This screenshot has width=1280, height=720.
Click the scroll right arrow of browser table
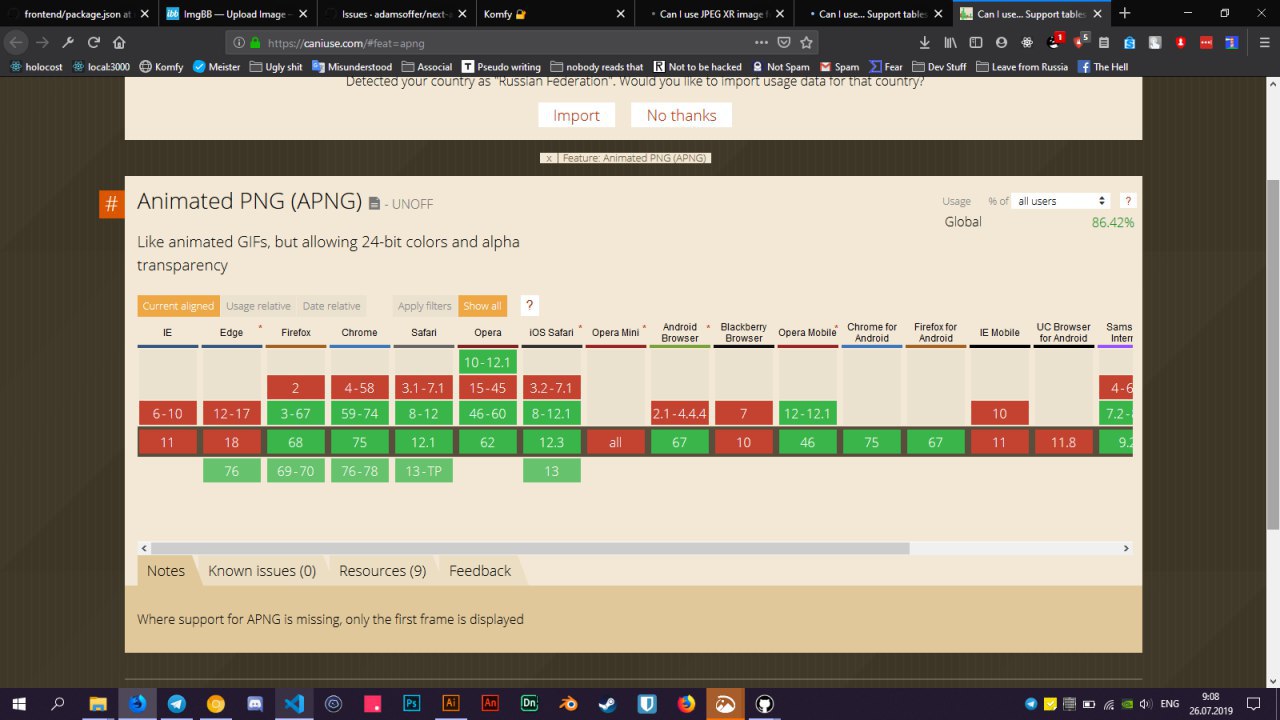[1126, 548]
